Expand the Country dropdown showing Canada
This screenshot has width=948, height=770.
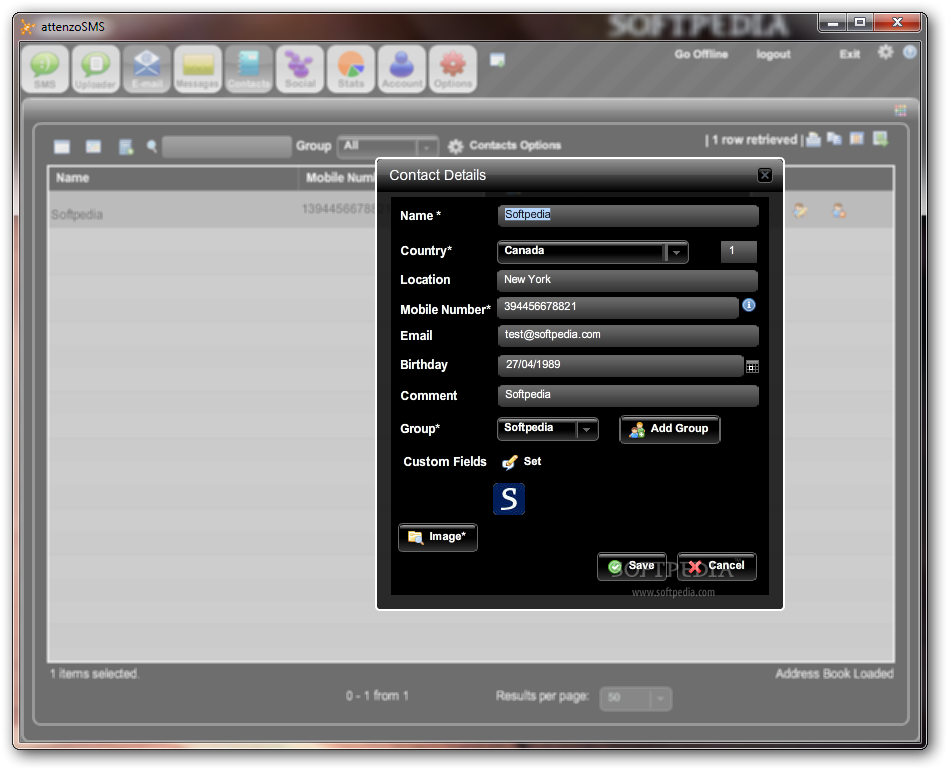pyautogui.click(x=677, y=252)
